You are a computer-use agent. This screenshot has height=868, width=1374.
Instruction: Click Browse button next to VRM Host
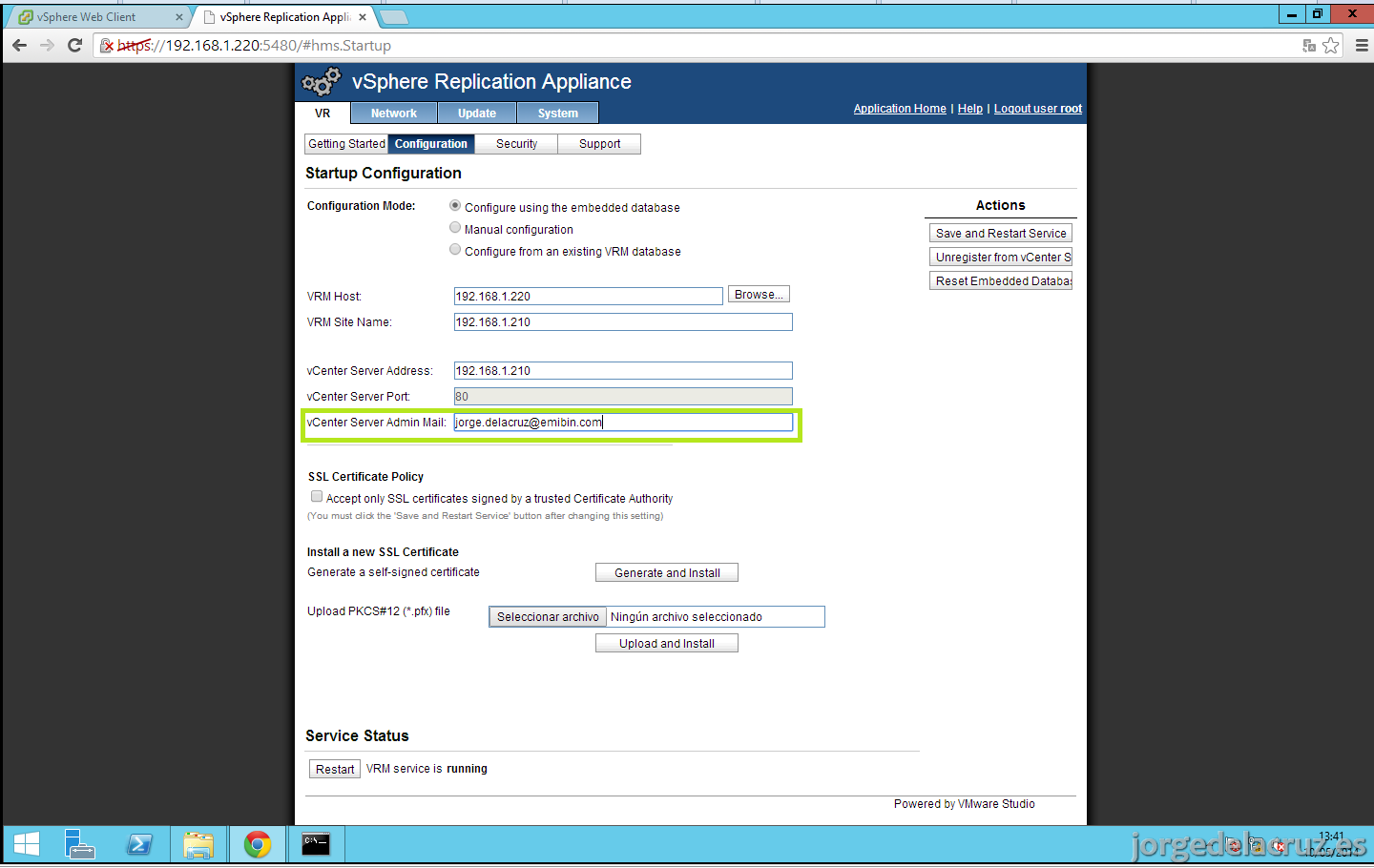[759, 295]
